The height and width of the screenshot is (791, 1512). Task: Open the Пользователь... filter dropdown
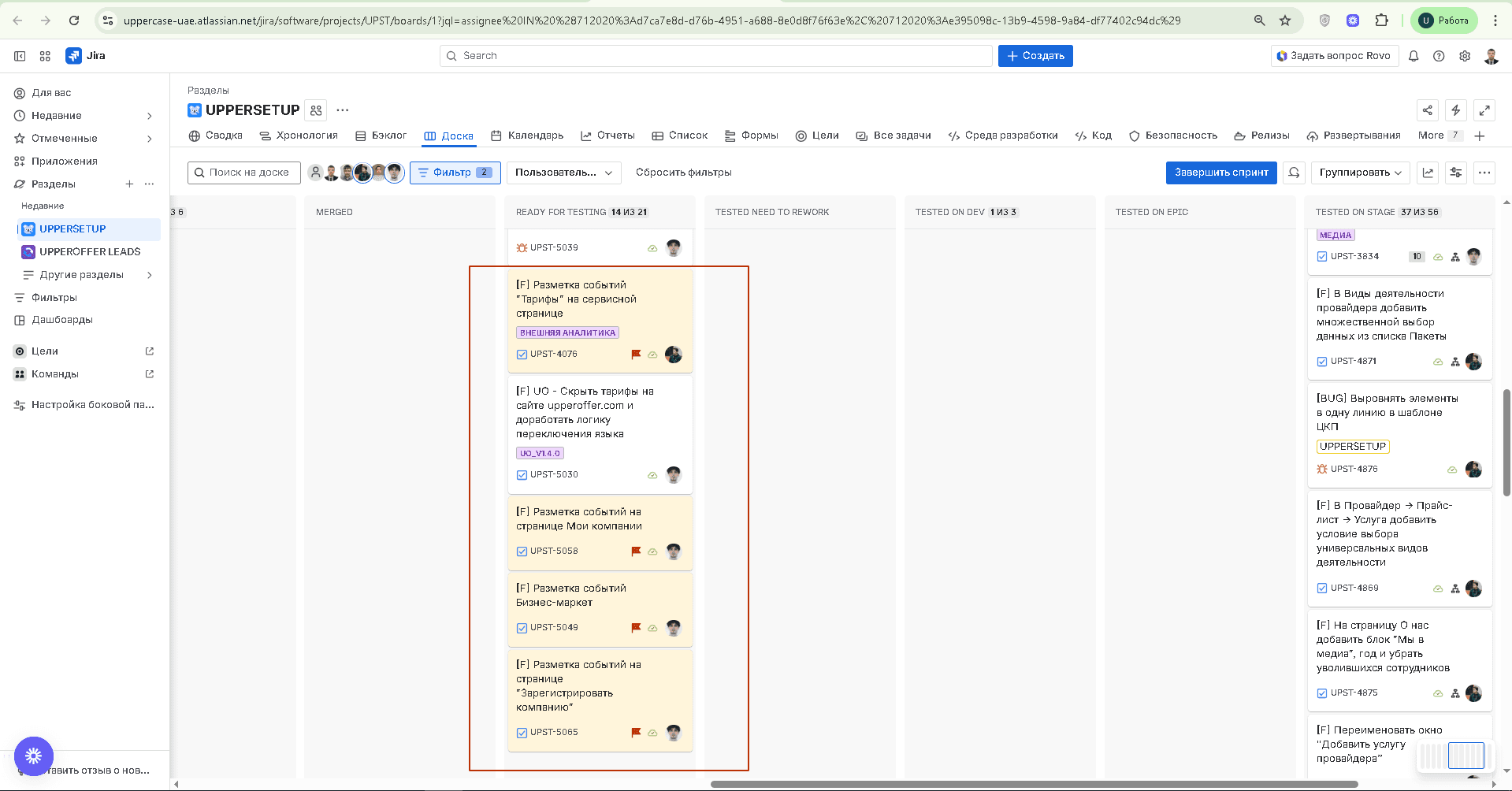[x=563, y=173]
